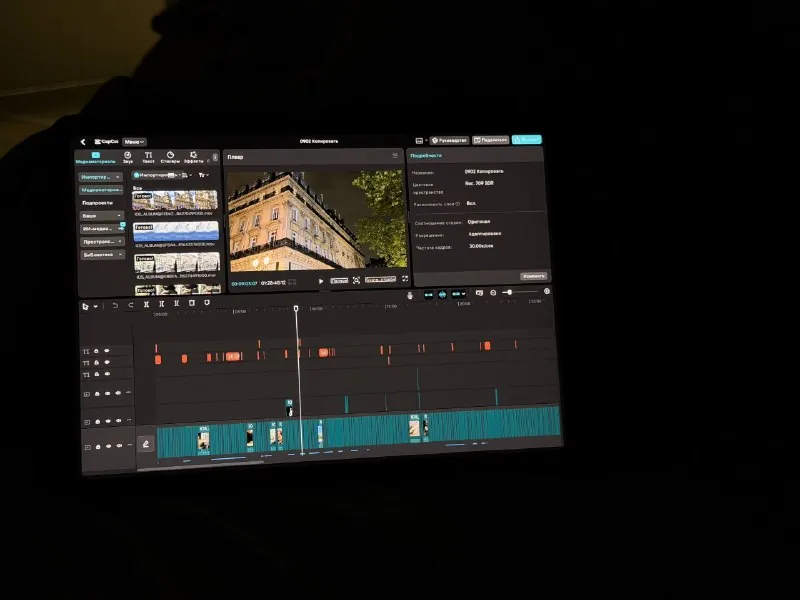This screenshot has height=600, width=800.
Task: Select the first media clip thumbnail
Action: coord(174,201)
